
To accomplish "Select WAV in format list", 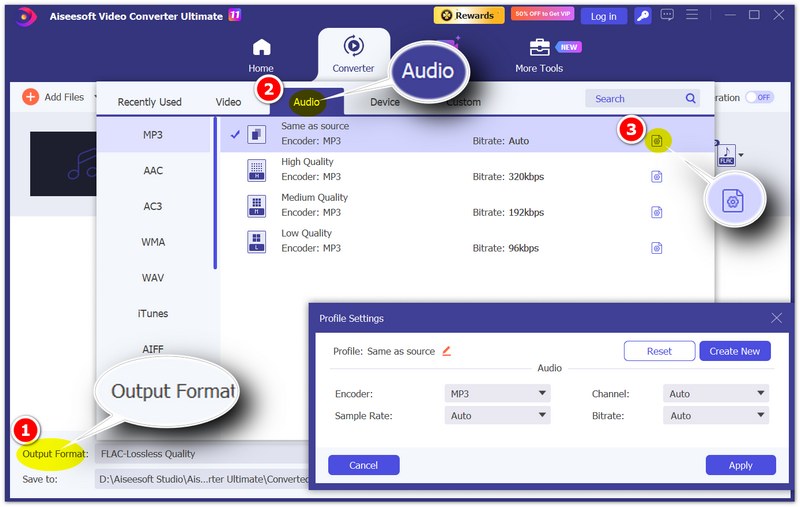I will click(x=153, y=277).
